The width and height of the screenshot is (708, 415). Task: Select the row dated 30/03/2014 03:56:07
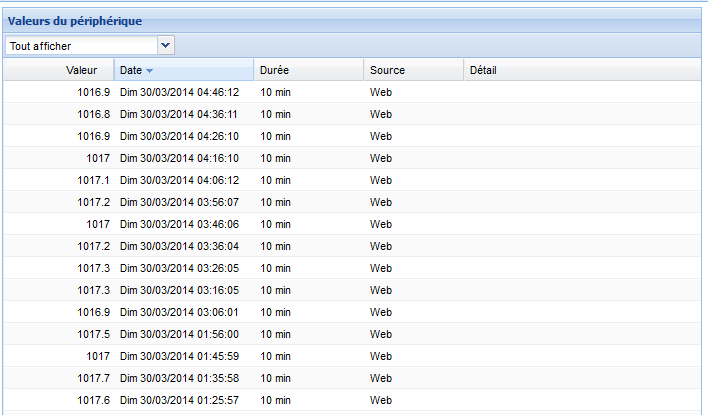click(x=179, y=202)
